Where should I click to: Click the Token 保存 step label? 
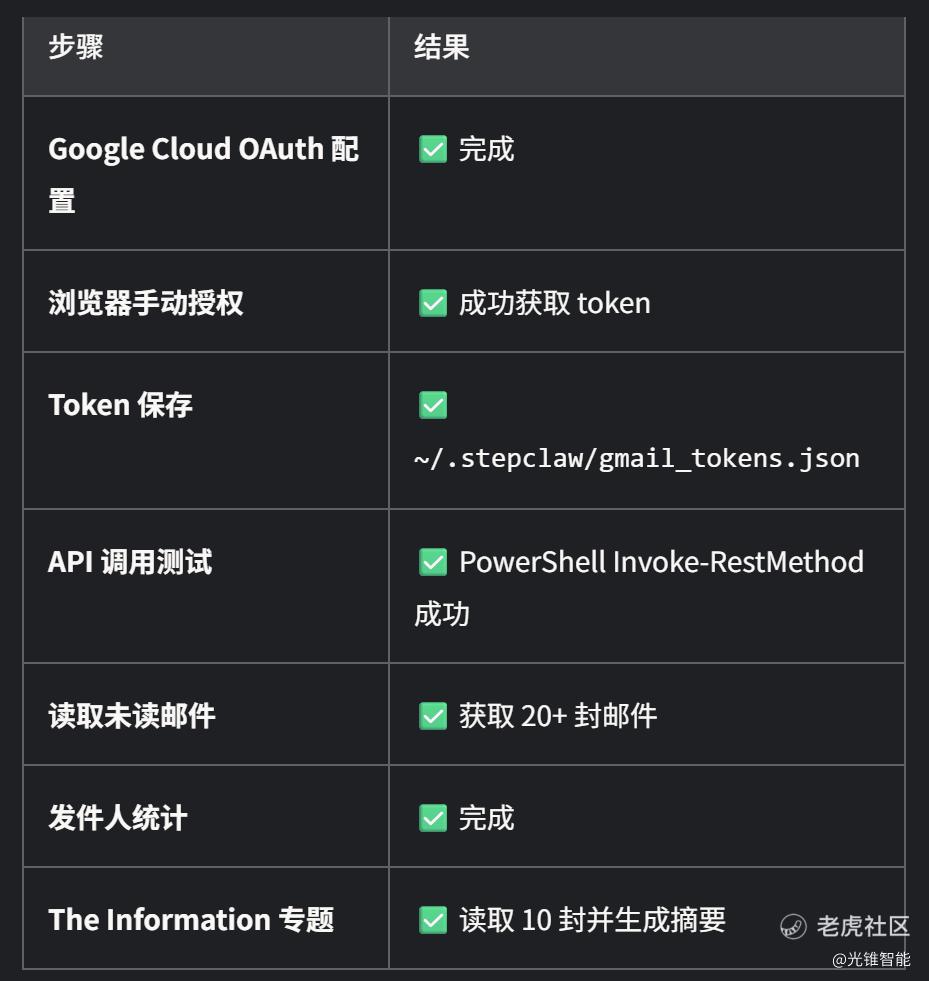pyautogui.click(x=120, y=405)
